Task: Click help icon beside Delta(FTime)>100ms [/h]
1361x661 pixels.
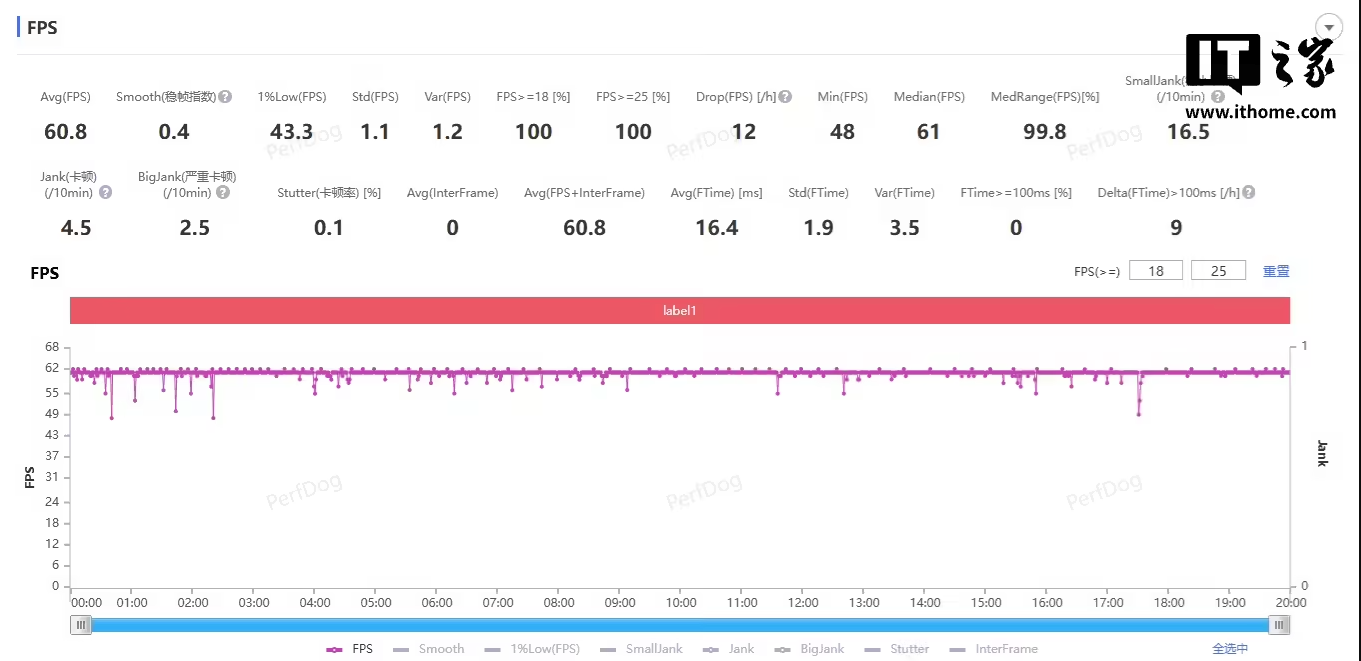Action: click(x=1248, y=192)
